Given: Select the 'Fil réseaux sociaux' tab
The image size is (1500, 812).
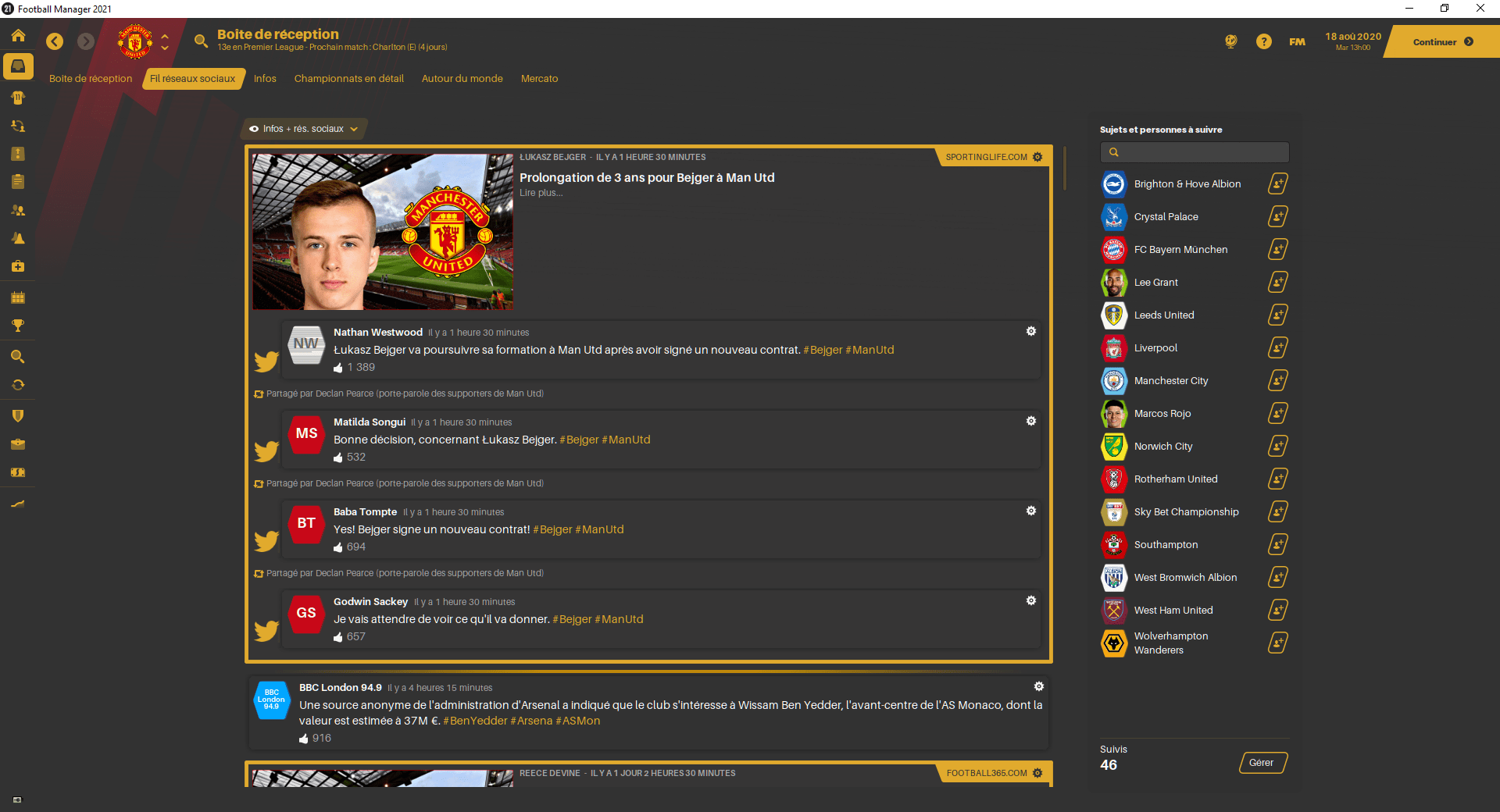Looking at the screenshot, I should pyautogui.click(x=193, y=79).
